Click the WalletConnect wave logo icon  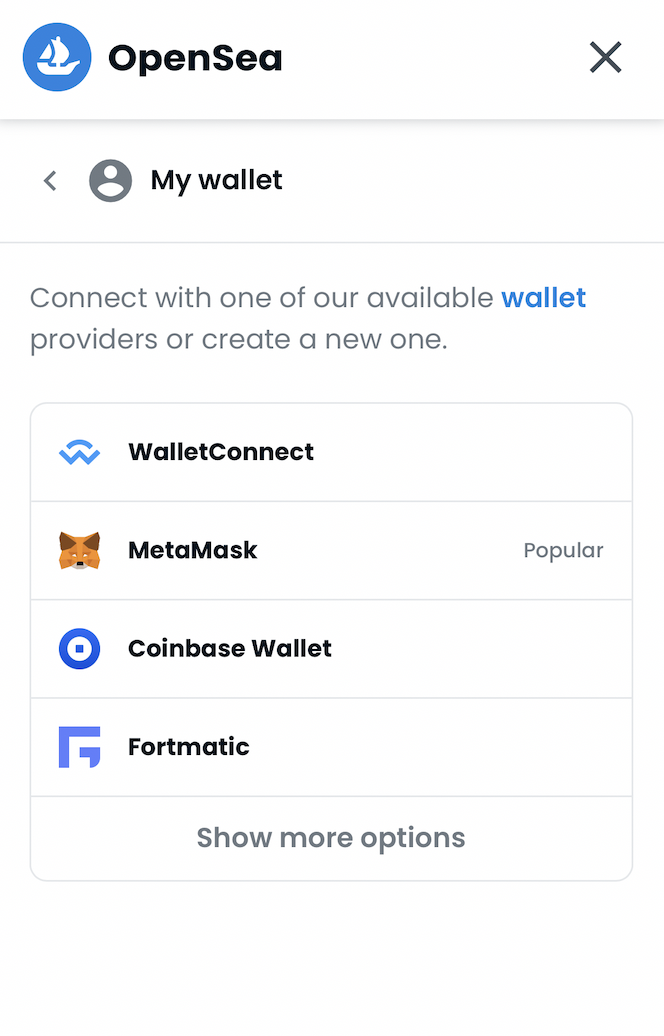coord(79,452)
